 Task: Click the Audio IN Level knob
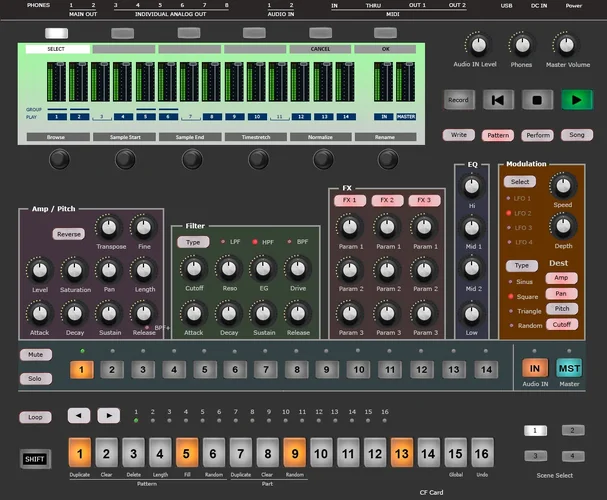[478, 45]
